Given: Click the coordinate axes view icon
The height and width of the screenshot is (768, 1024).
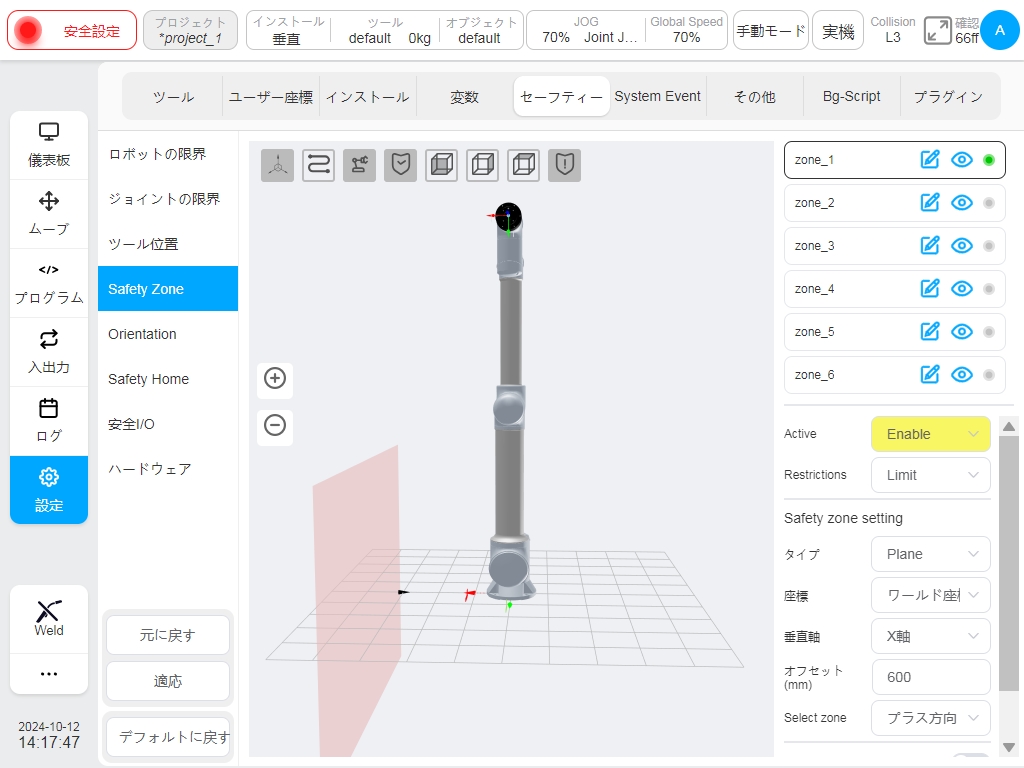Looking at the screenshot, I should 278,165.
